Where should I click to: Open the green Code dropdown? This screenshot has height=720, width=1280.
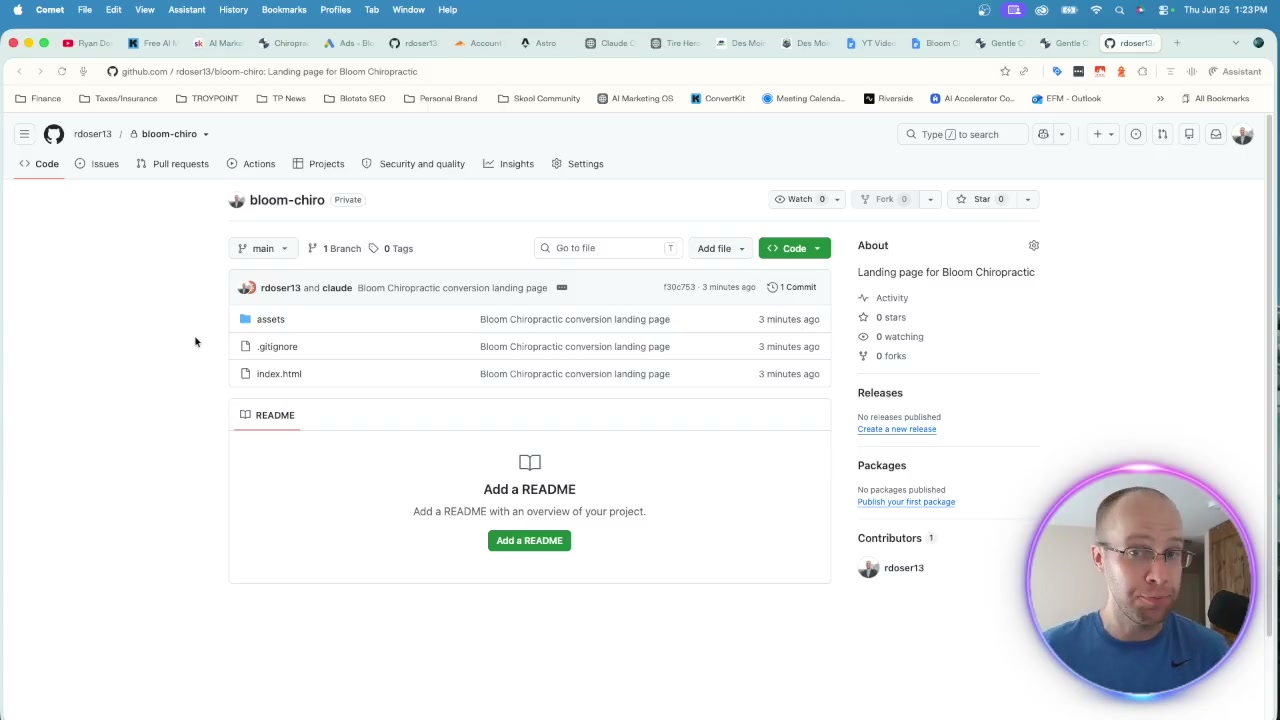point(795,248)
